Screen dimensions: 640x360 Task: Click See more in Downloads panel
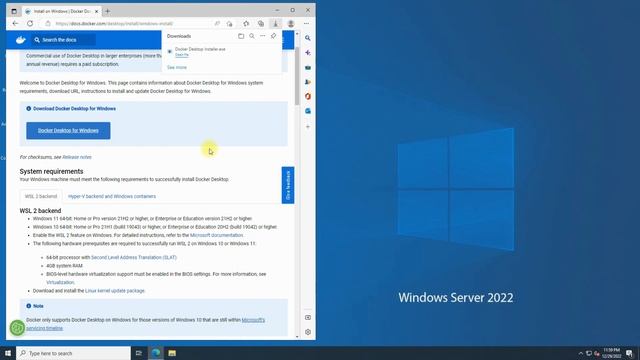177,67
